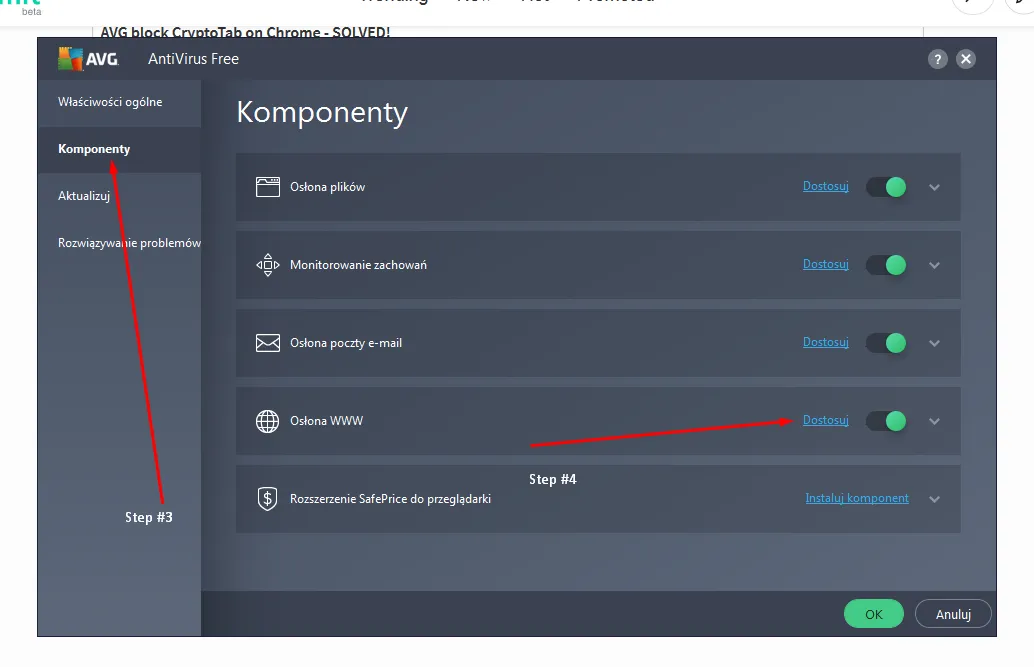The height and width of the screenshot is (667, 1034).
Task: Expand the Osłona WWW chevron
Action: (x=934, y=421)
